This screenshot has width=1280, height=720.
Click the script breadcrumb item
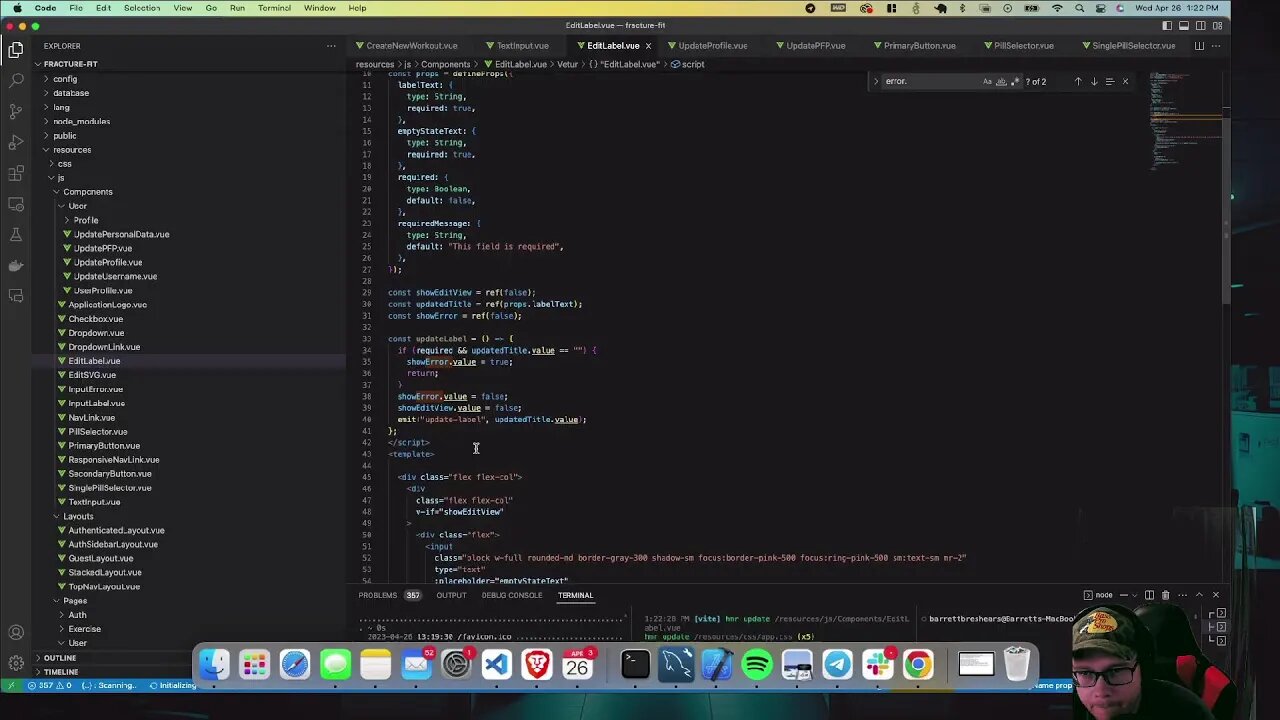pos(693,64)
